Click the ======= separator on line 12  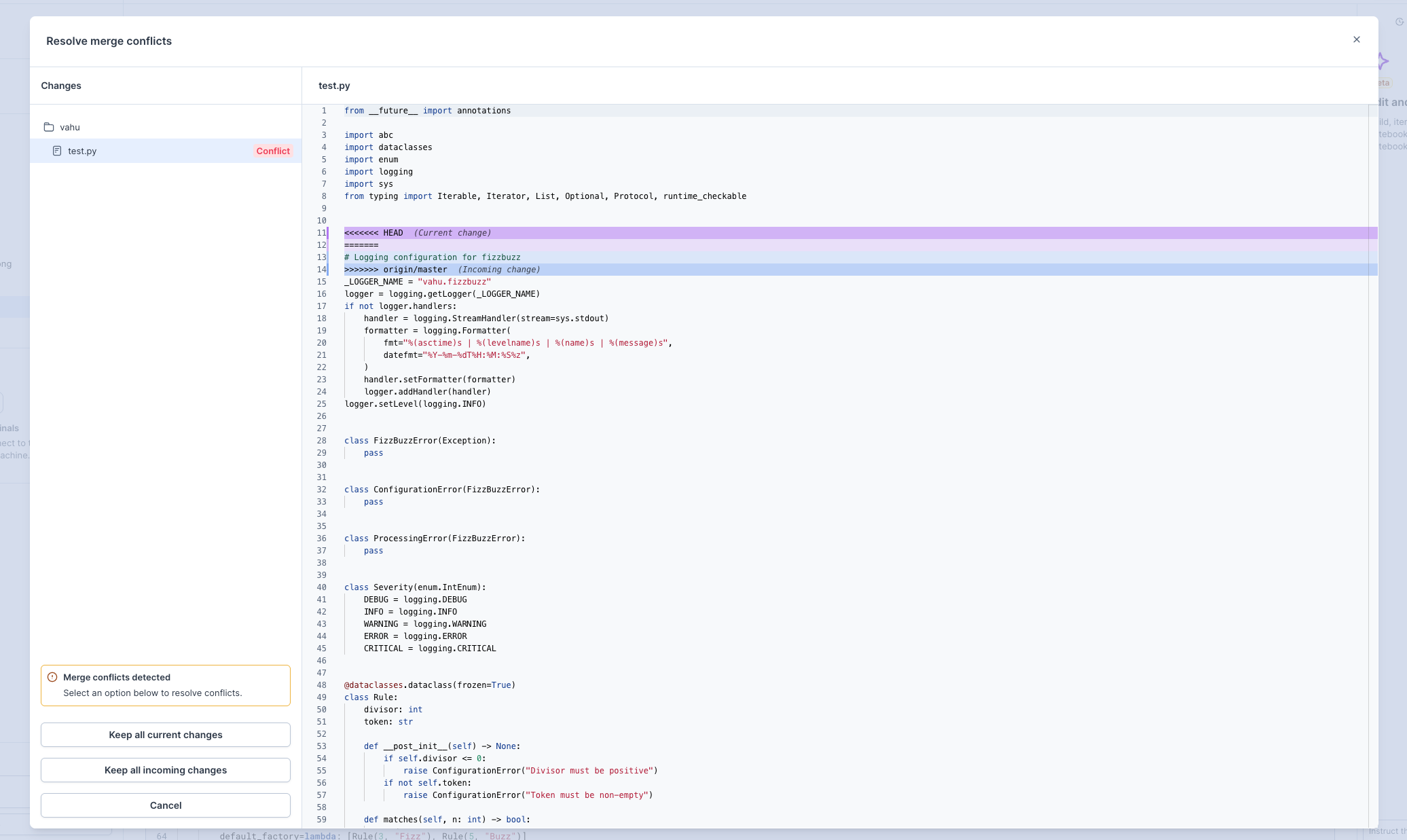(361, 245)
